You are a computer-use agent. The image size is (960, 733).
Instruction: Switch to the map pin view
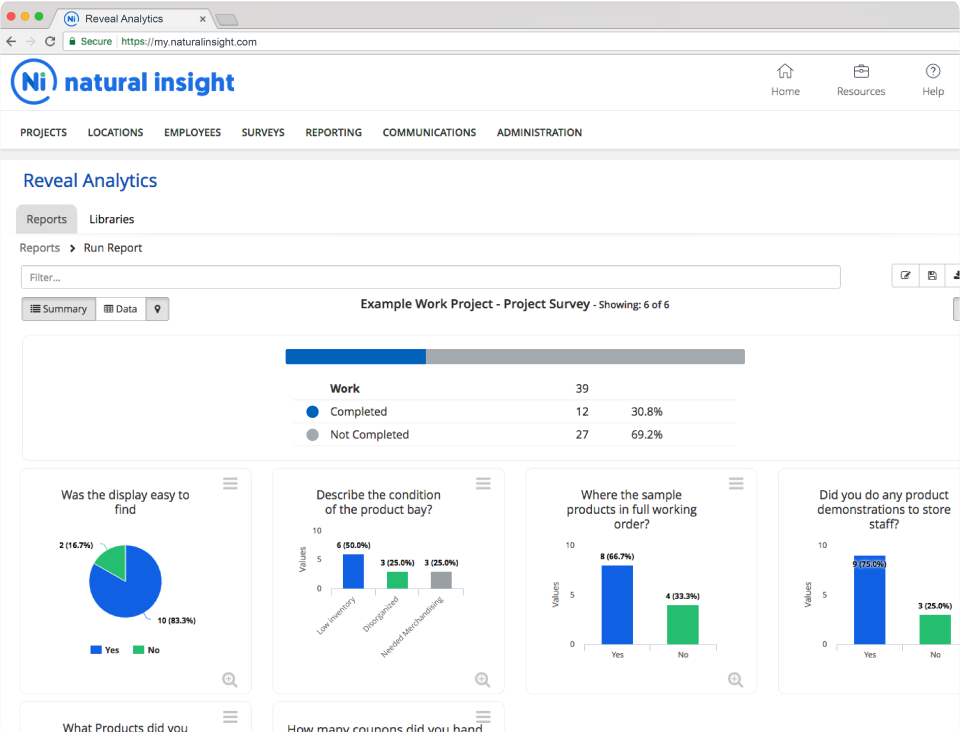tap(157, 309)
